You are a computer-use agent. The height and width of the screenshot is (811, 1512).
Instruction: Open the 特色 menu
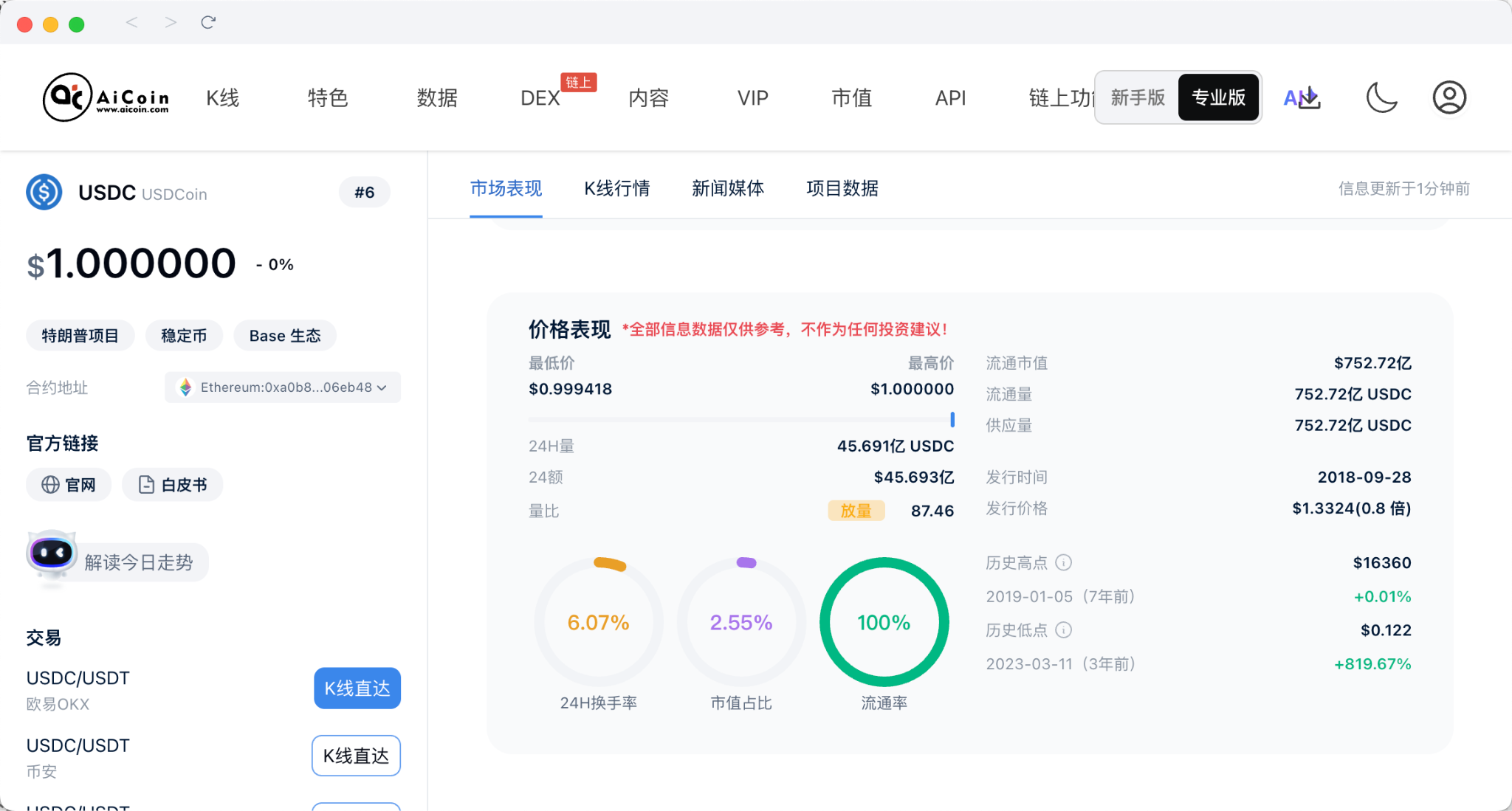pyautogui.click(x=327, y=97)
